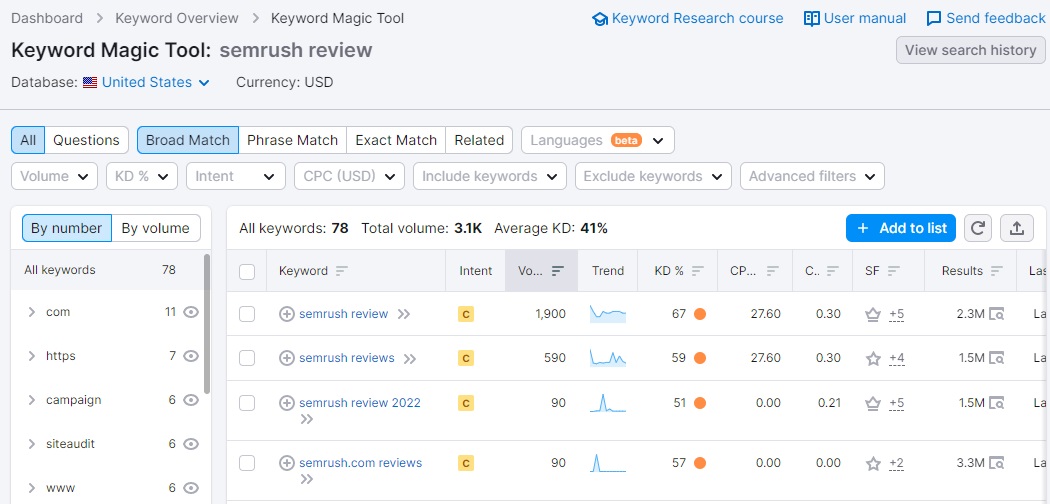View SERP icon beside 2.3M results
1050x504 pixels.
coord(996,314)
